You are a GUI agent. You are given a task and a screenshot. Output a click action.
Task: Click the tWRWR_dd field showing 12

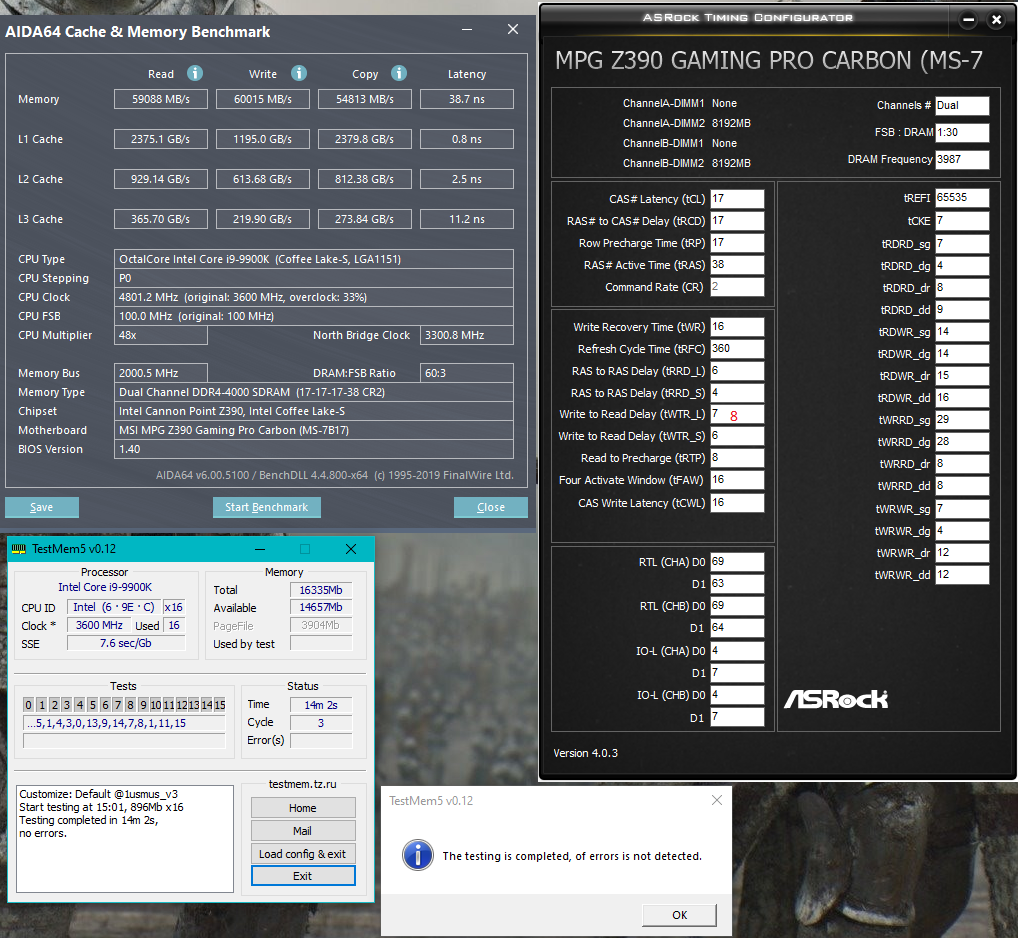962,574
